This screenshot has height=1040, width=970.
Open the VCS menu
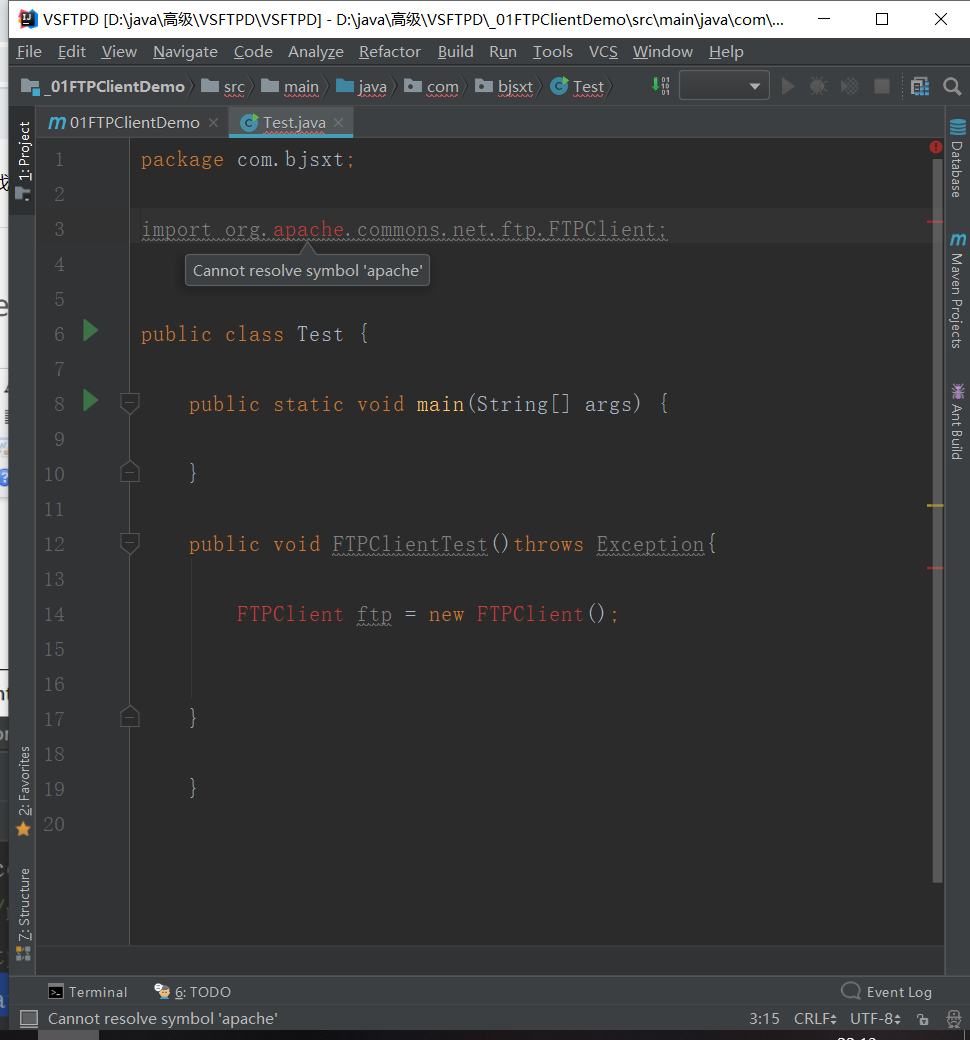point(602,52)
